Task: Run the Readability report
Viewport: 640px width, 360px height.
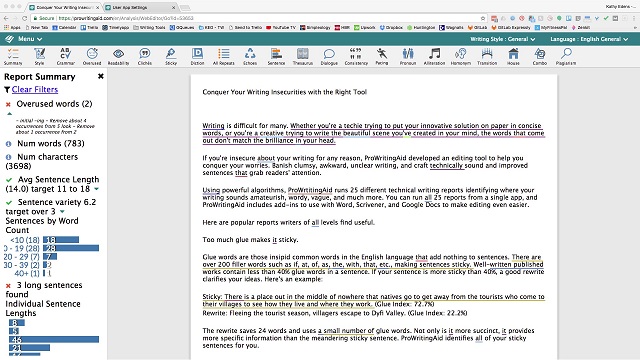Action: [118, 56]
